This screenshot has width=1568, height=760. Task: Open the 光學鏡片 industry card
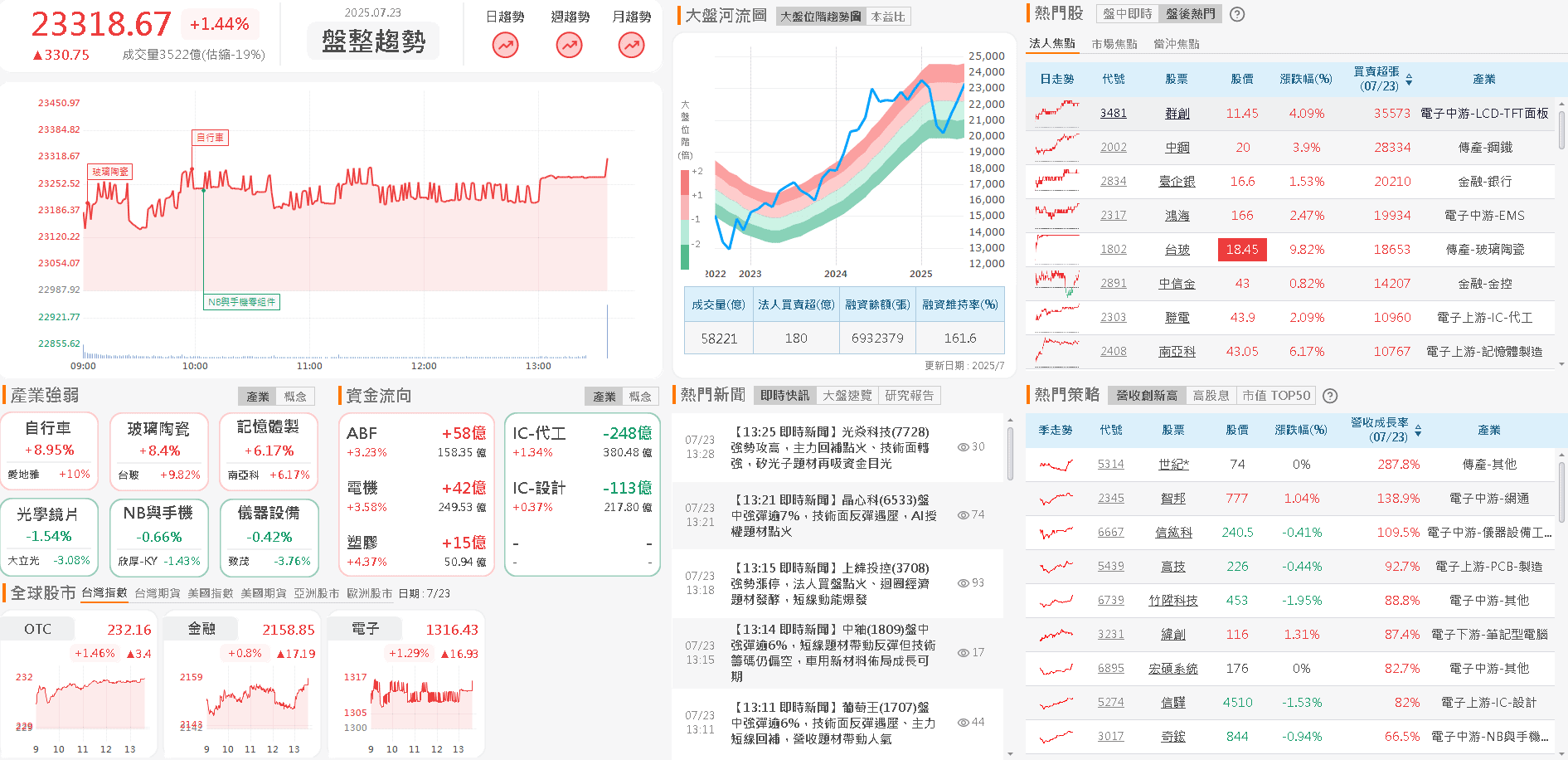pyautogui.click(x=49, y=537)
